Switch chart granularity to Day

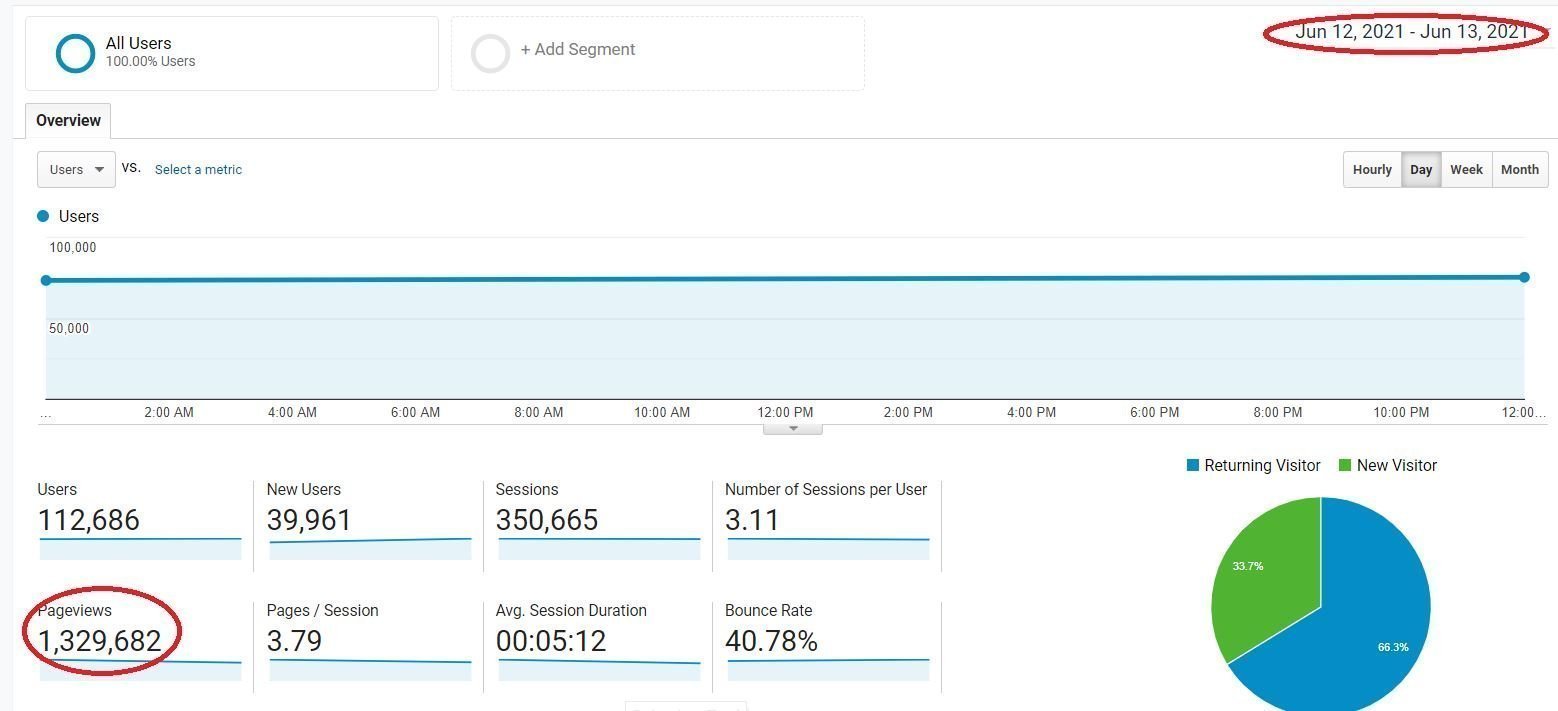click(1421, 169)
